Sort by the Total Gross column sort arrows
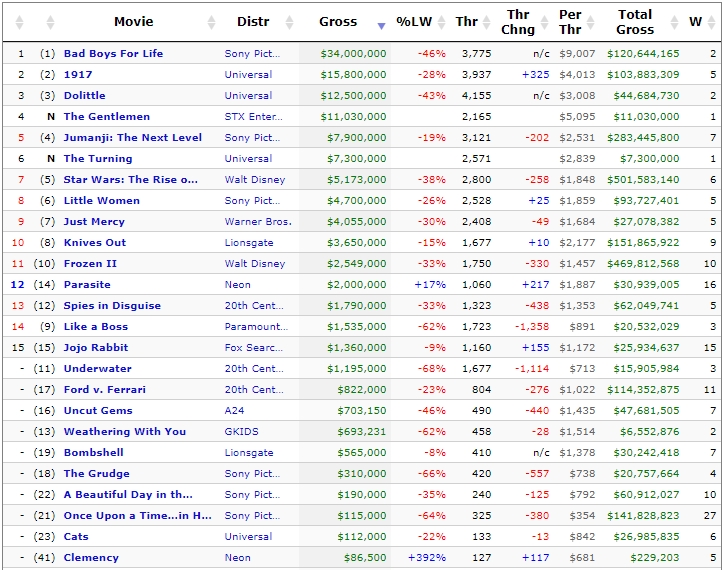 pos(675,22)
